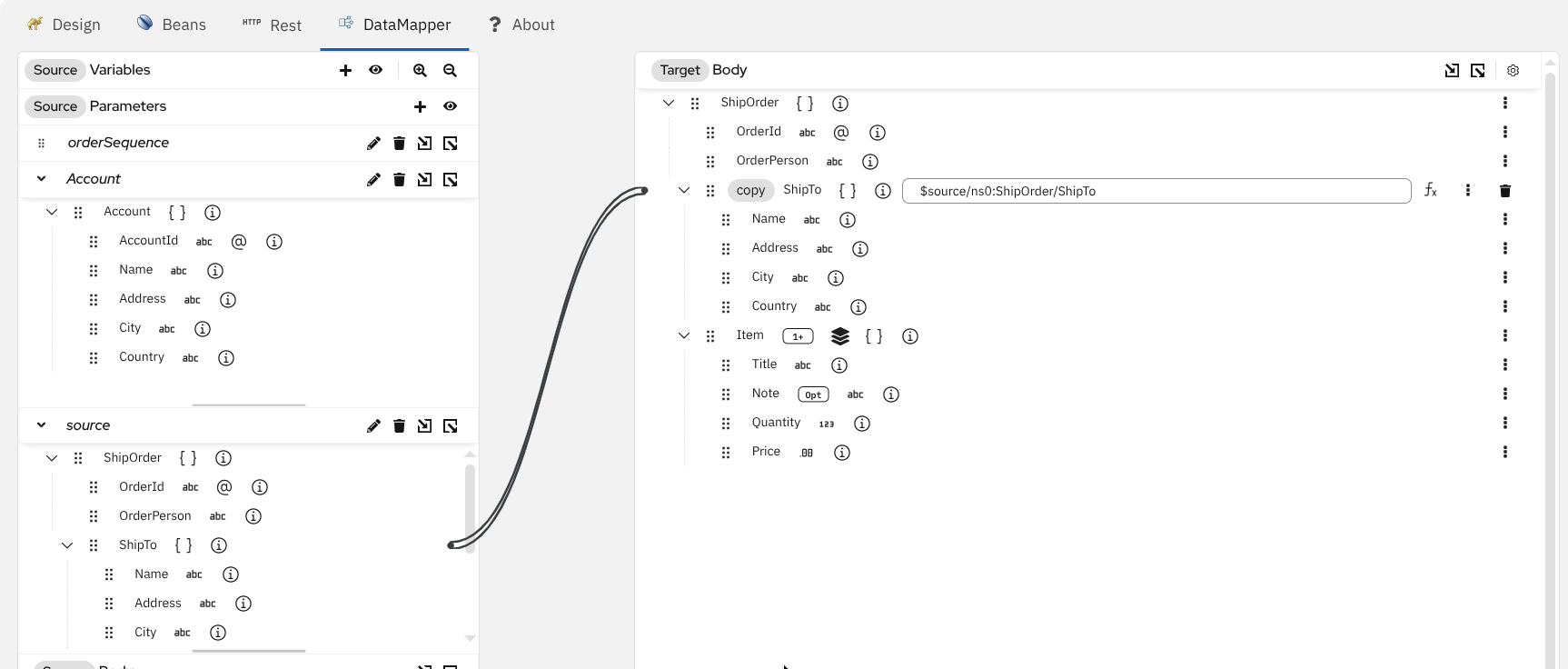This screenshot has width=1568, height=669.
Task: Open the target Body settings gear
Action: [1513, 70]
